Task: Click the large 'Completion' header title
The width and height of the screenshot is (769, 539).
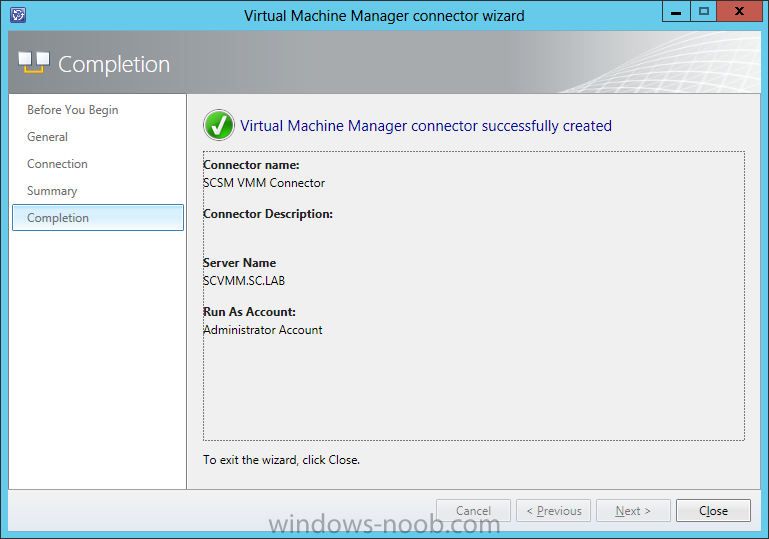Action: tap(114, 64)
